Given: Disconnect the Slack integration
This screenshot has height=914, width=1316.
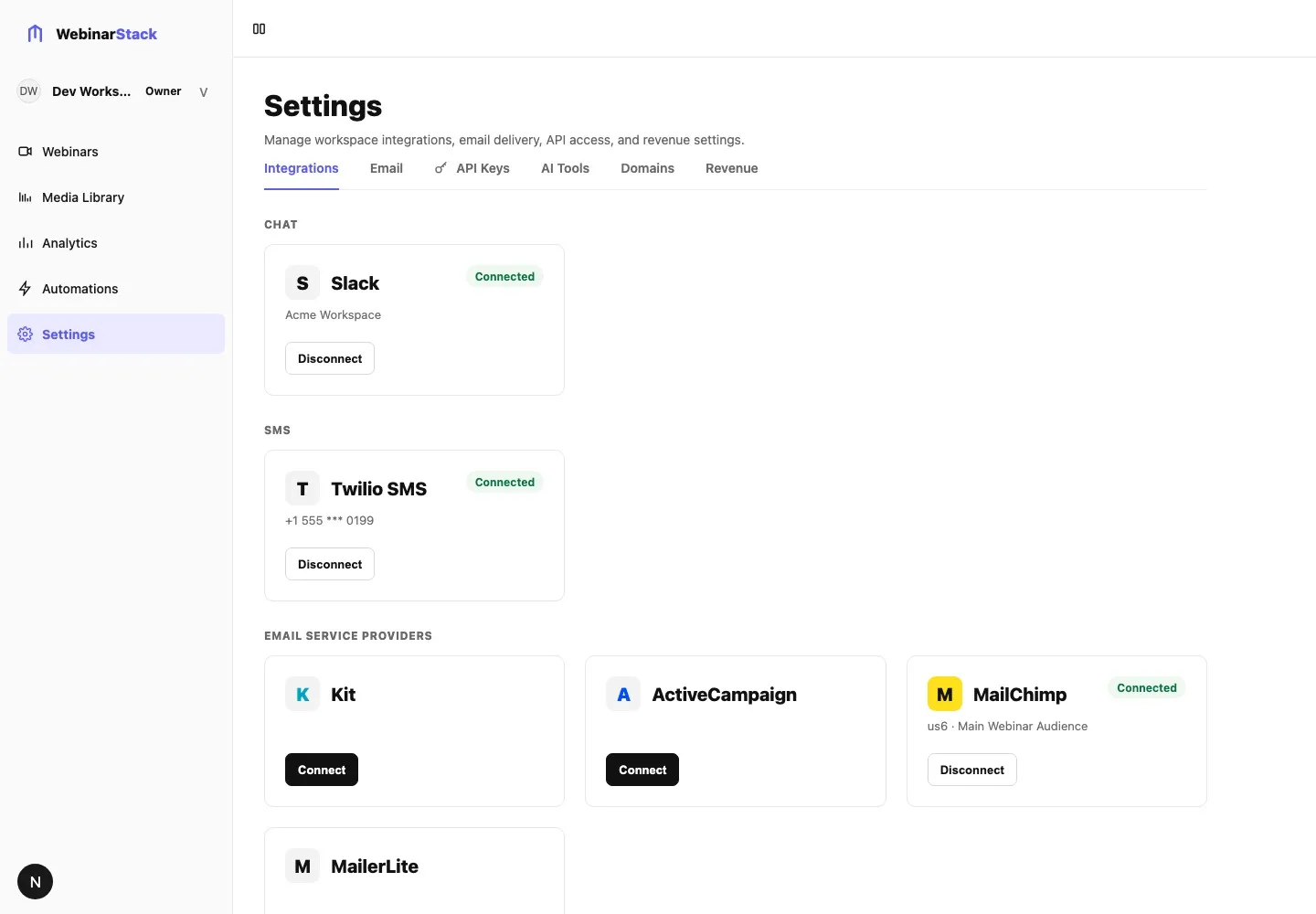Looking at the screenshot, I should pos(330,358).
